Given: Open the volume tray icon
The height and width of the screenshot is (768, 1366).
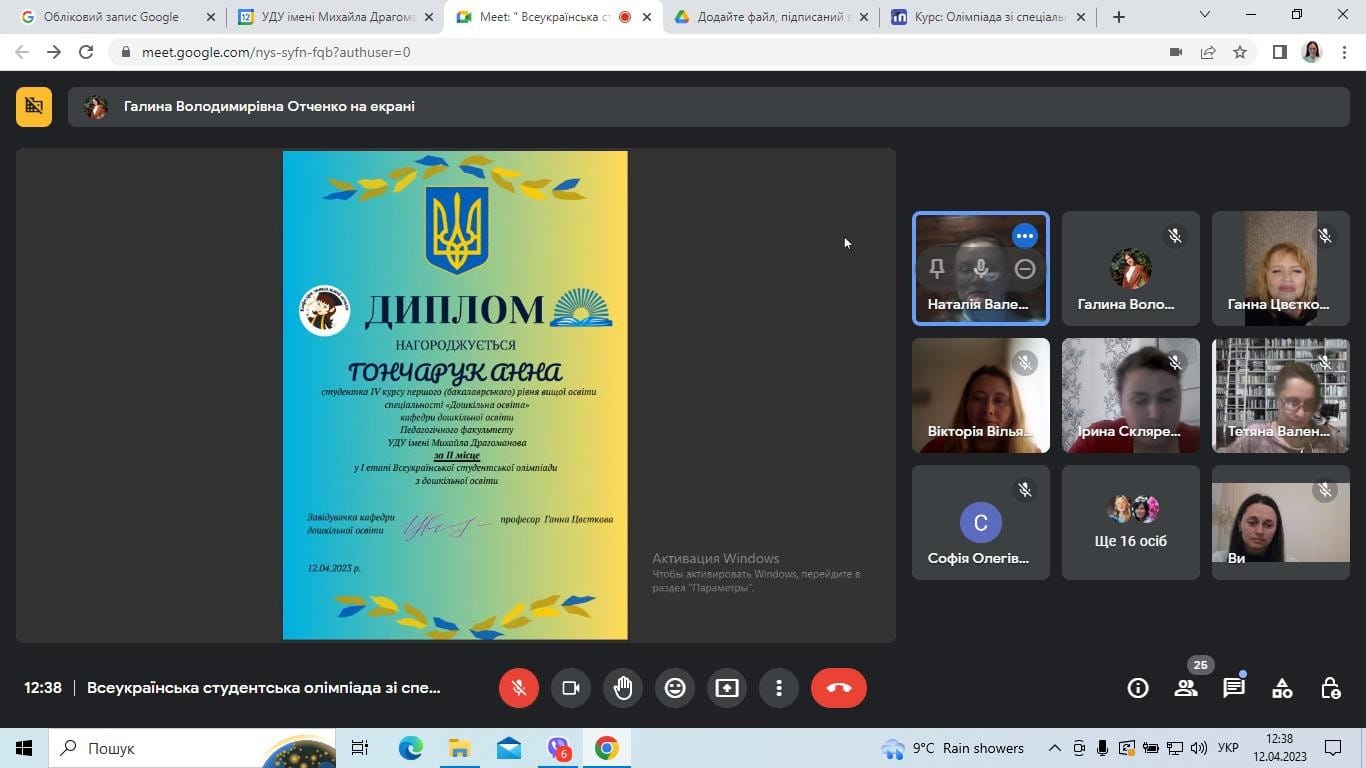Looking at the screenshot, I should 1199,748.
